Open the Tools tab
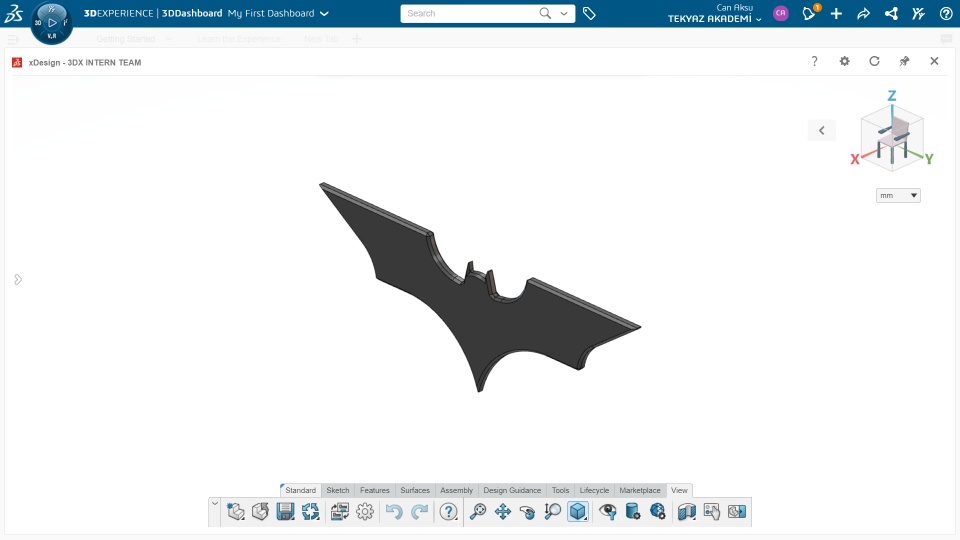960x540 pixels. click(x=560, y=490)
